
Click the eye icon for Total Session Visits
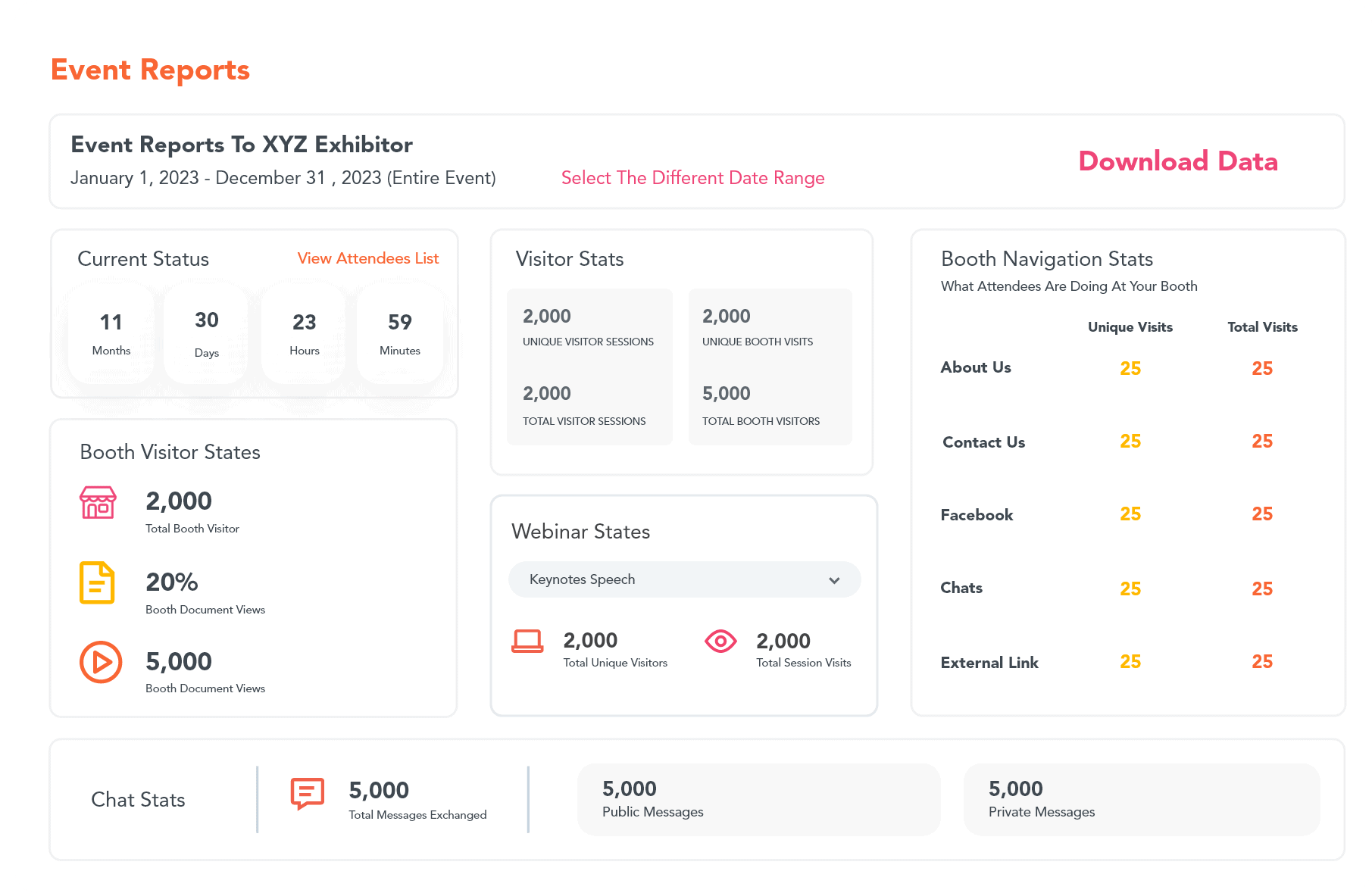tap(720, 642)
